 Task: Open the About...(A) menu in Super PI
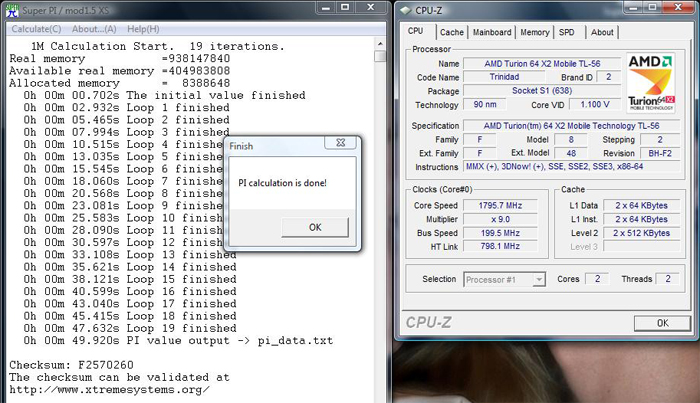click(94, 29)
